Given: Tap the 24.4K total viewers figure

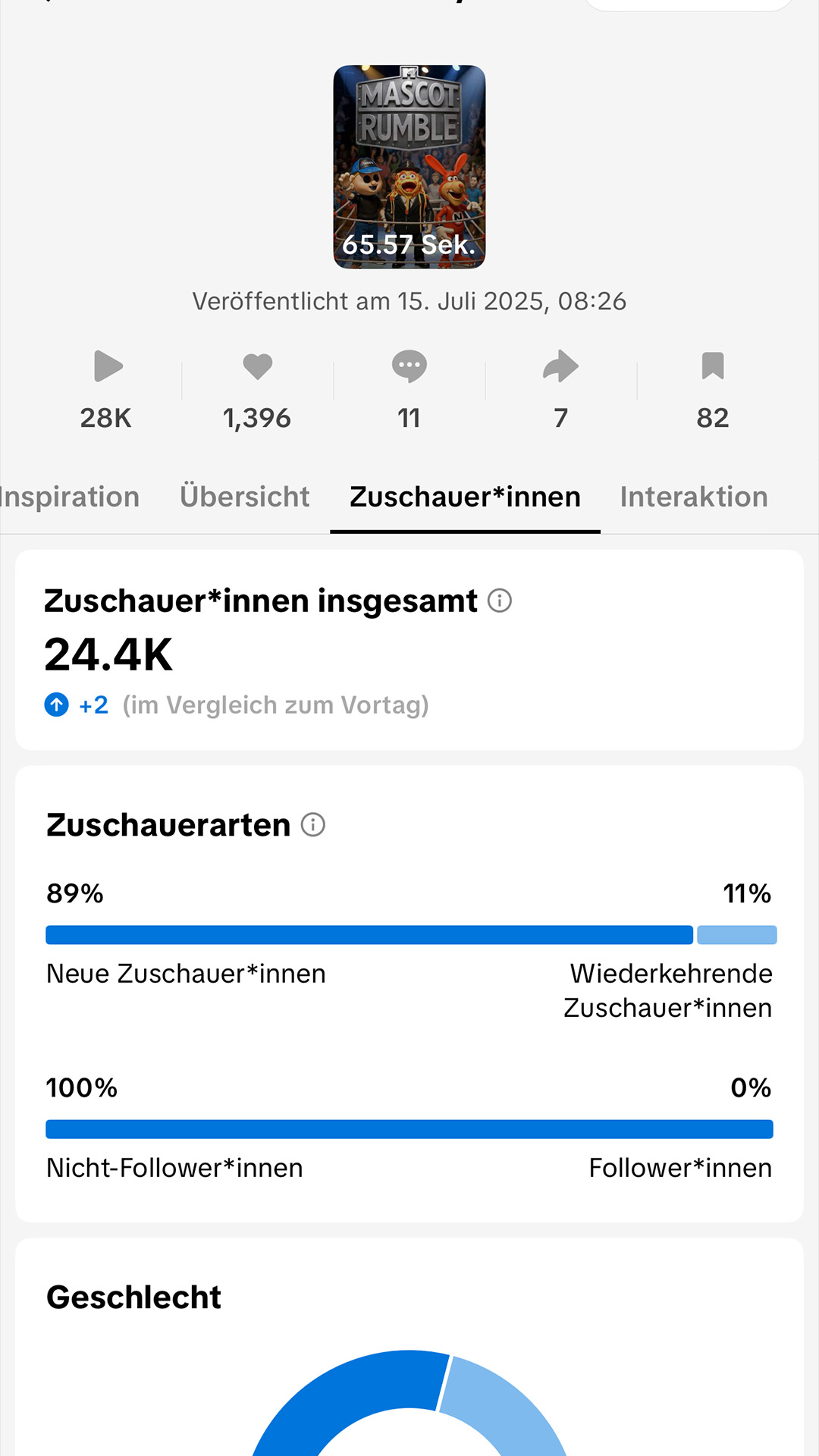Looking at the screenshot, I should (108, 654).
